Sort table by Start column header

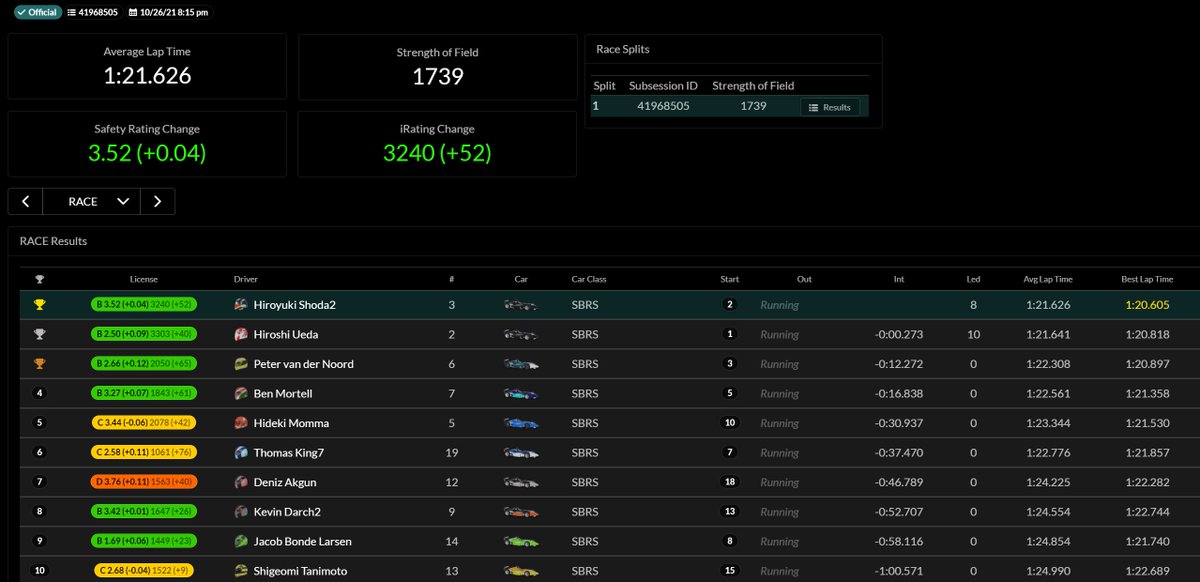pyautogui.click(x=730, y=280)
